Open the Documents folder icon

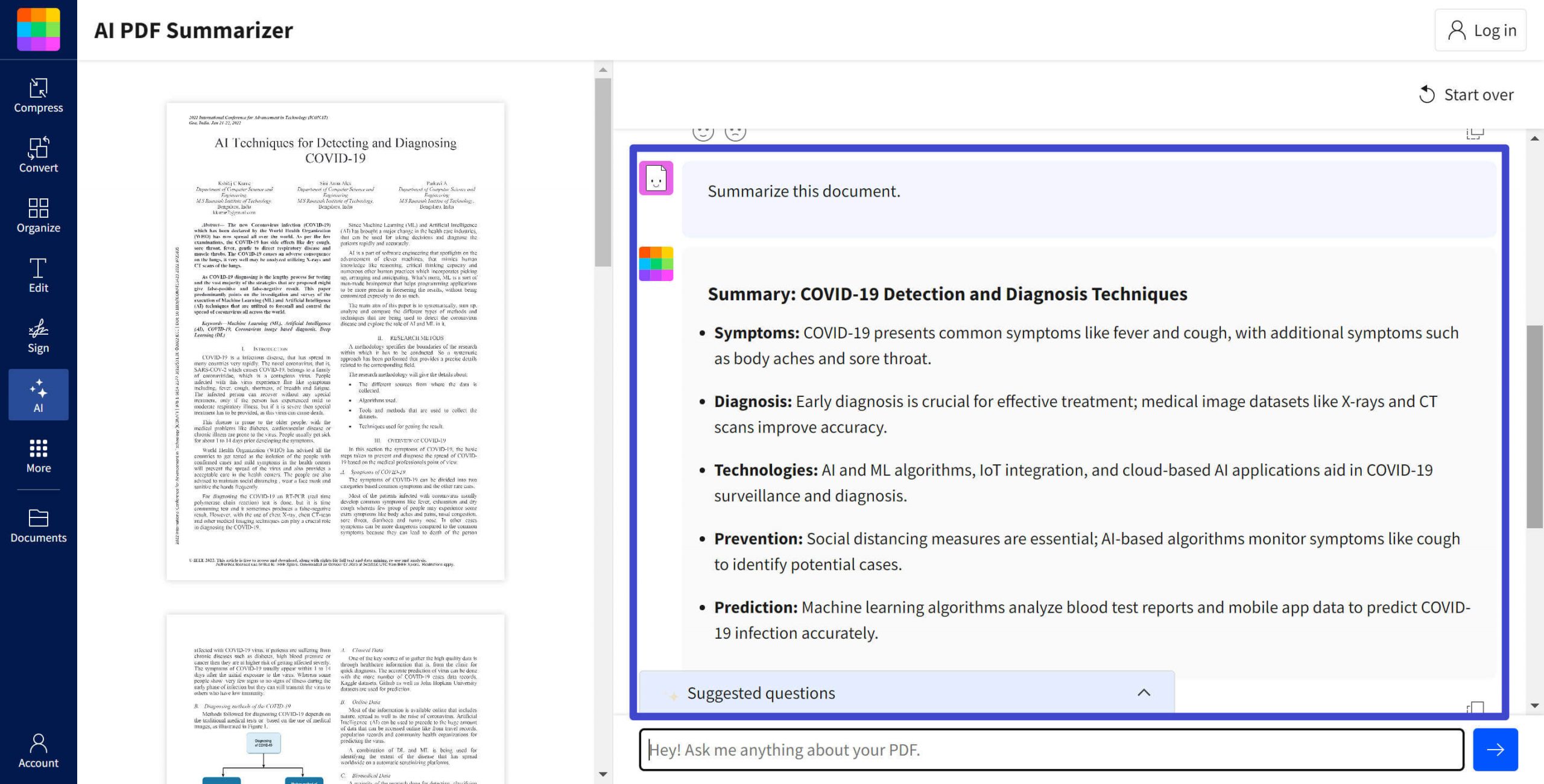[x=38, y=526]
